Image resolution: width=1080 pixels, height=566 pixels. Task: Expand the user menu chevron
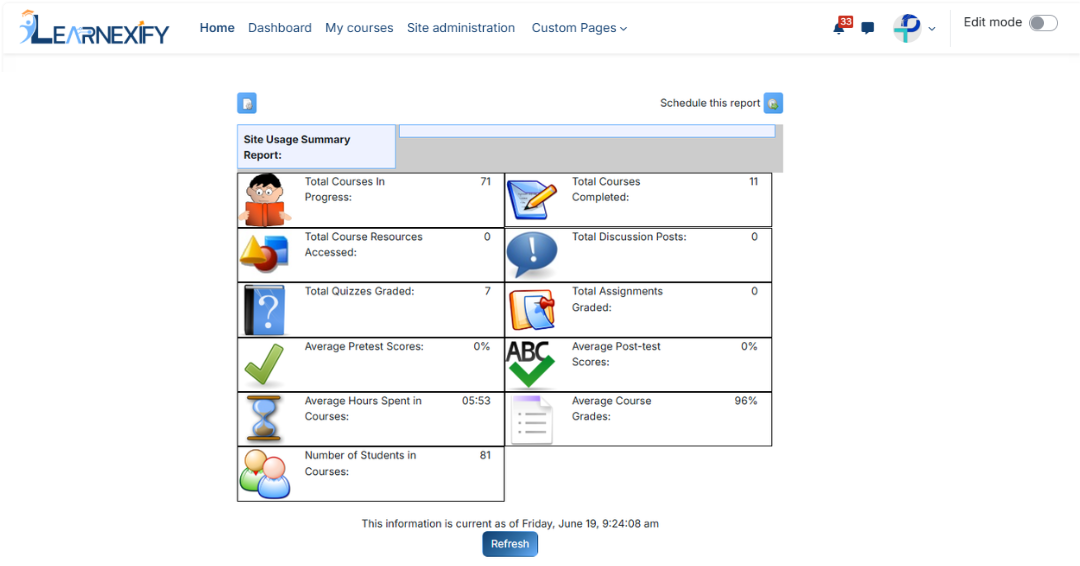pyautogui.click(x=932, y=29)
